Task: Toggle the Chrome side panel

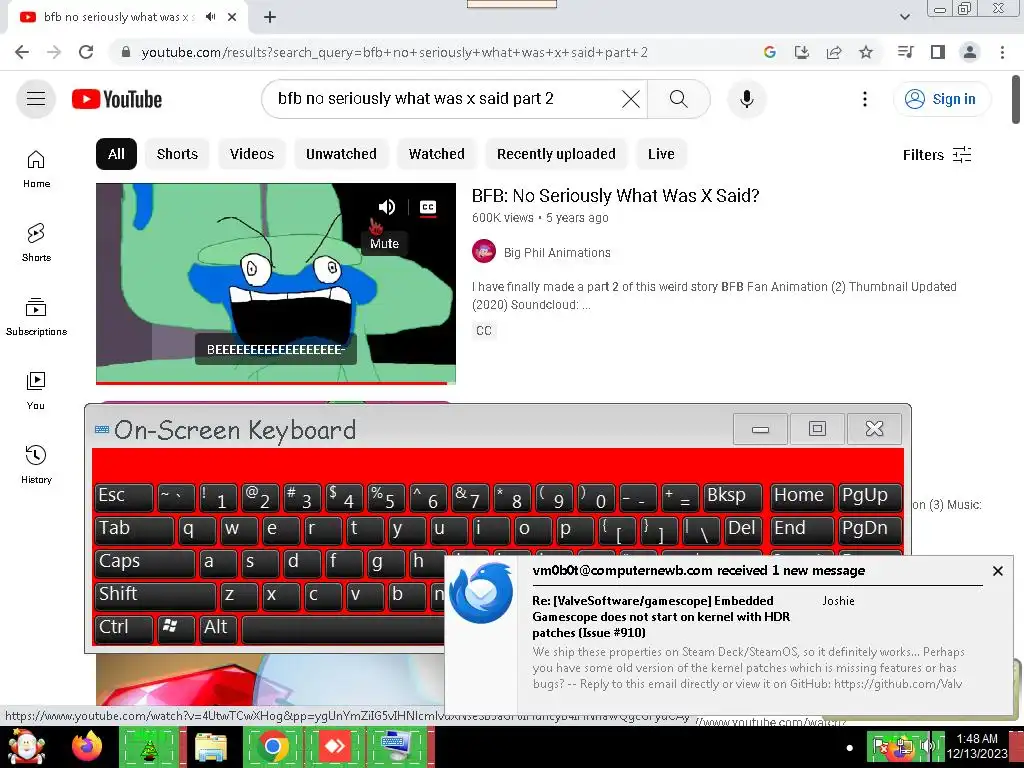Action: 938,52
